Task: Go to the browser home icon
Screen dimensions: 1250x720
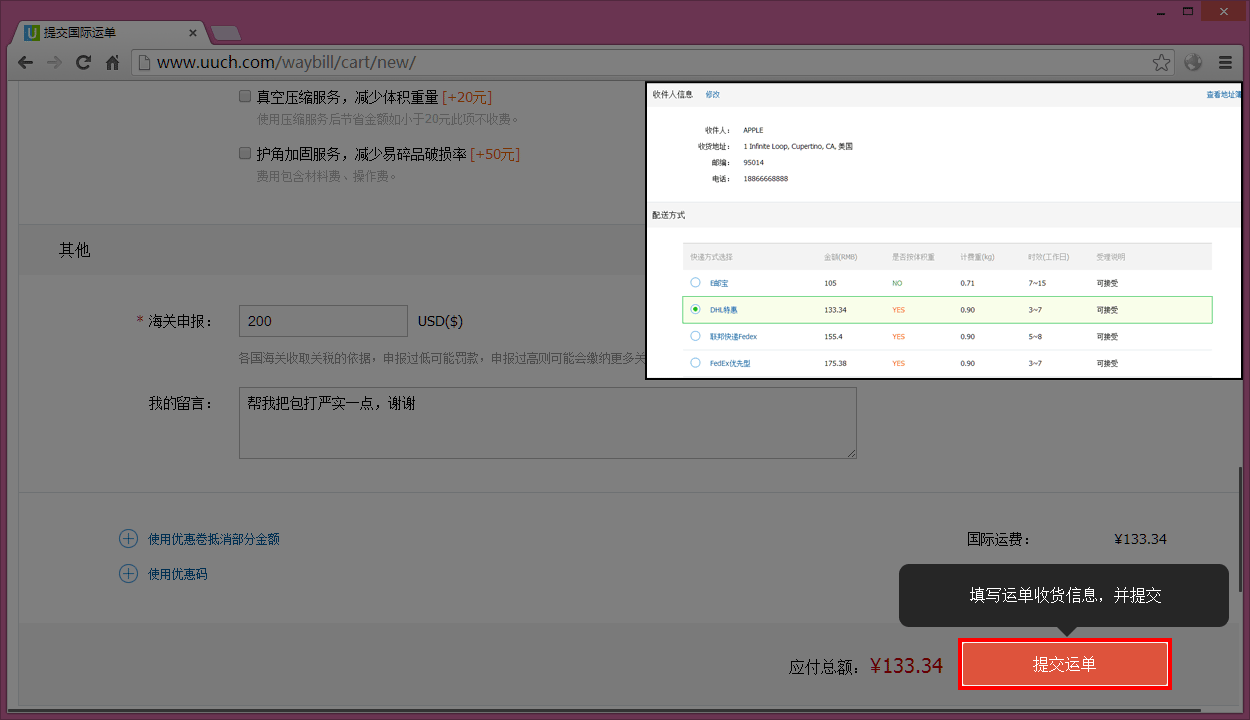Action: pyautogui.click(x=113, y=62)
